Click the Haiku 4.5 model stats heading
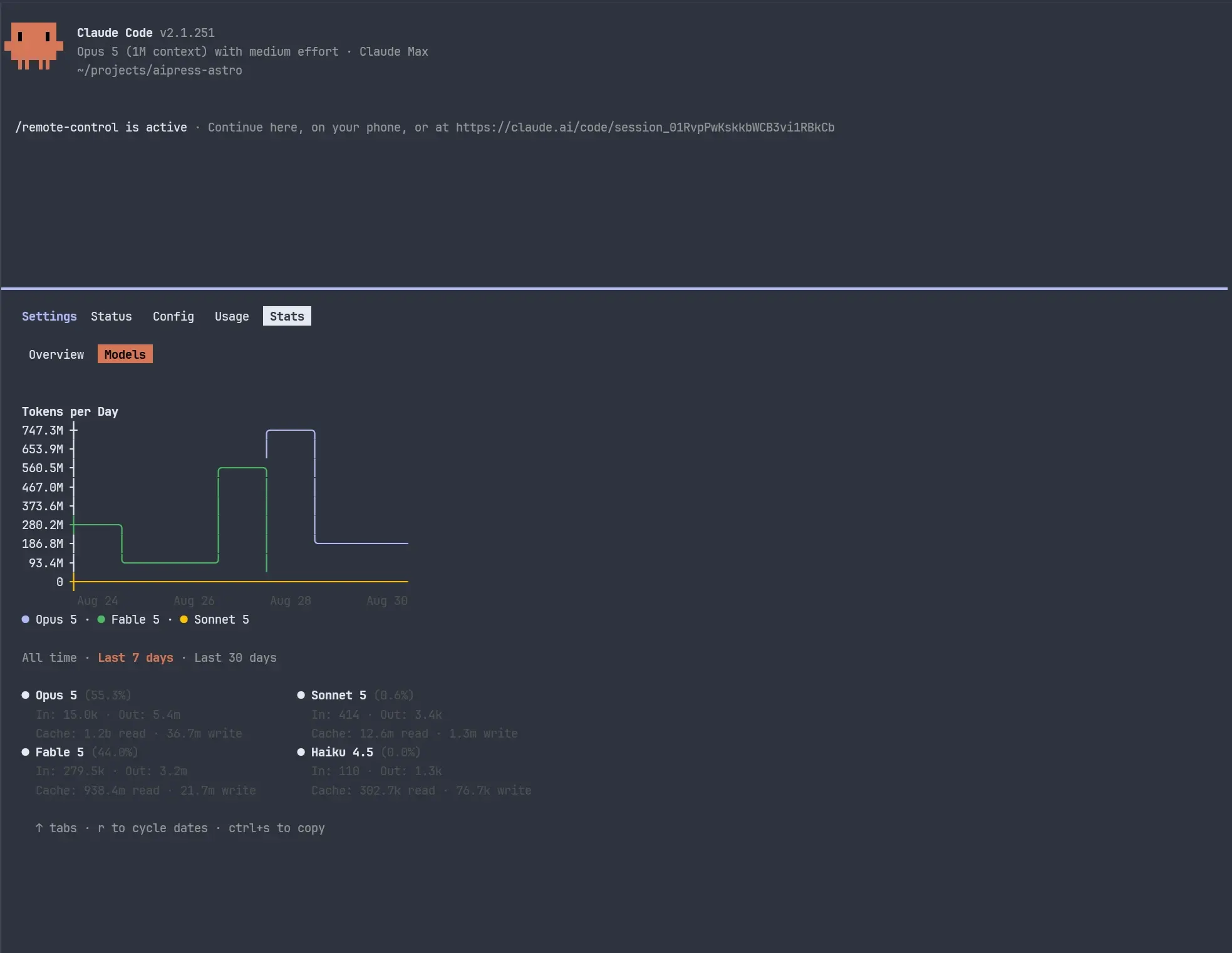 point(342,752)
